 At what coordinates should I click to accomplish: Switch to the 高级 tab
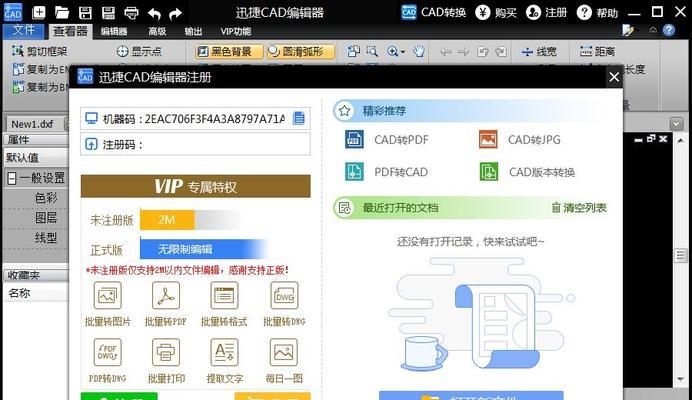tap(157, 31)
